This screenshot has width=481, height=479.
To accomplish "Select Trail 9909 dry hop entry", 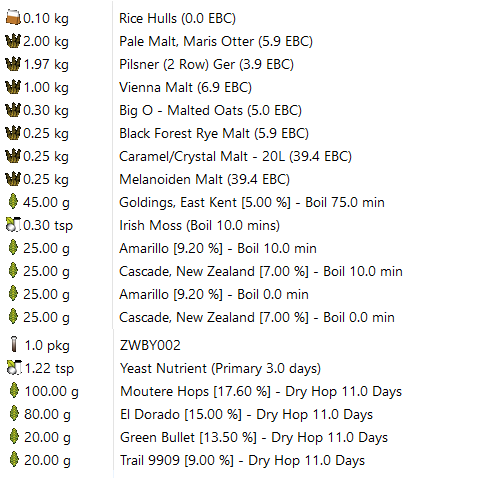I will tap(242, 460).
